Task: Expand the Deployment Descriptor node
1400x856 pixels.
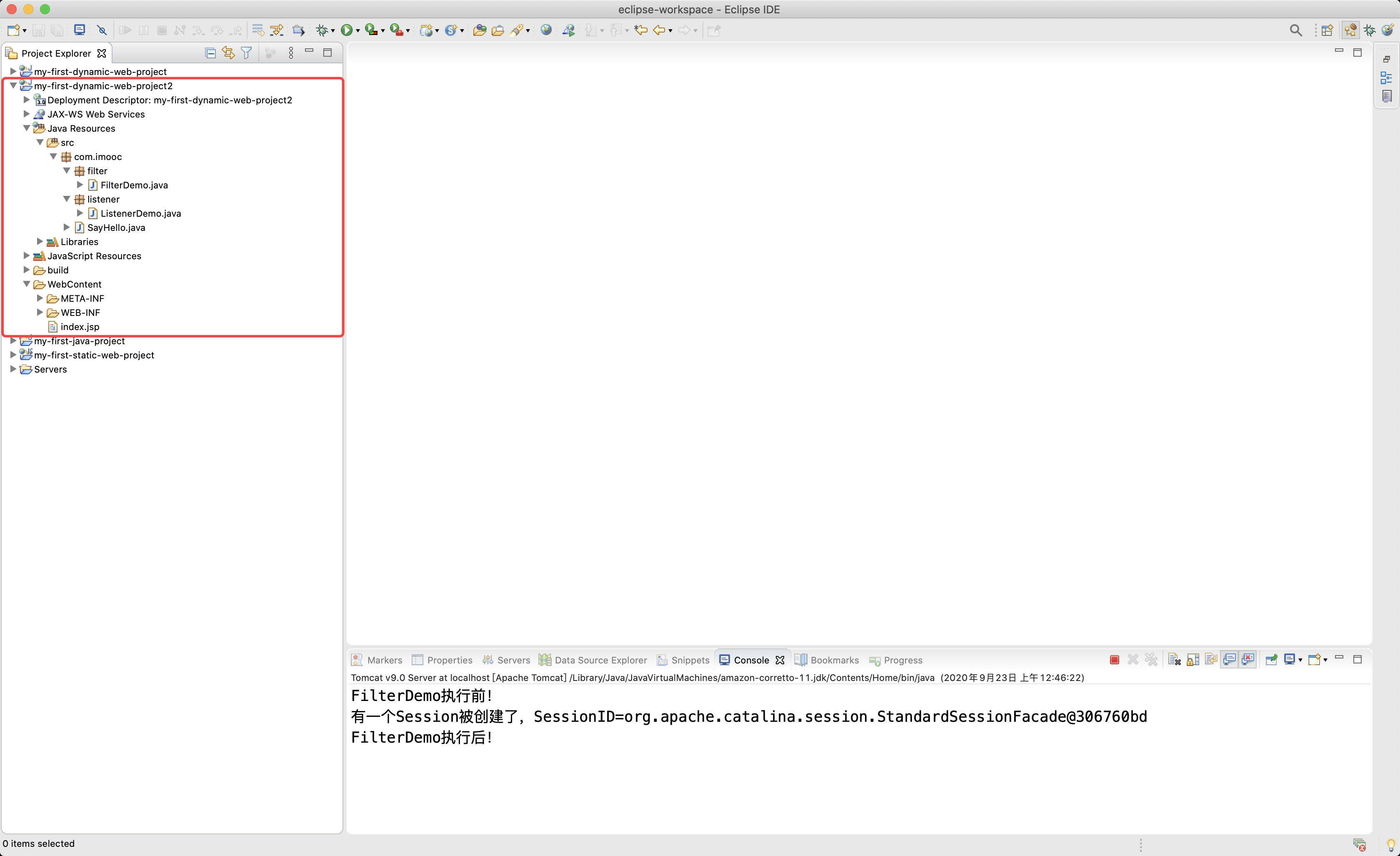Action: (26, 100)
